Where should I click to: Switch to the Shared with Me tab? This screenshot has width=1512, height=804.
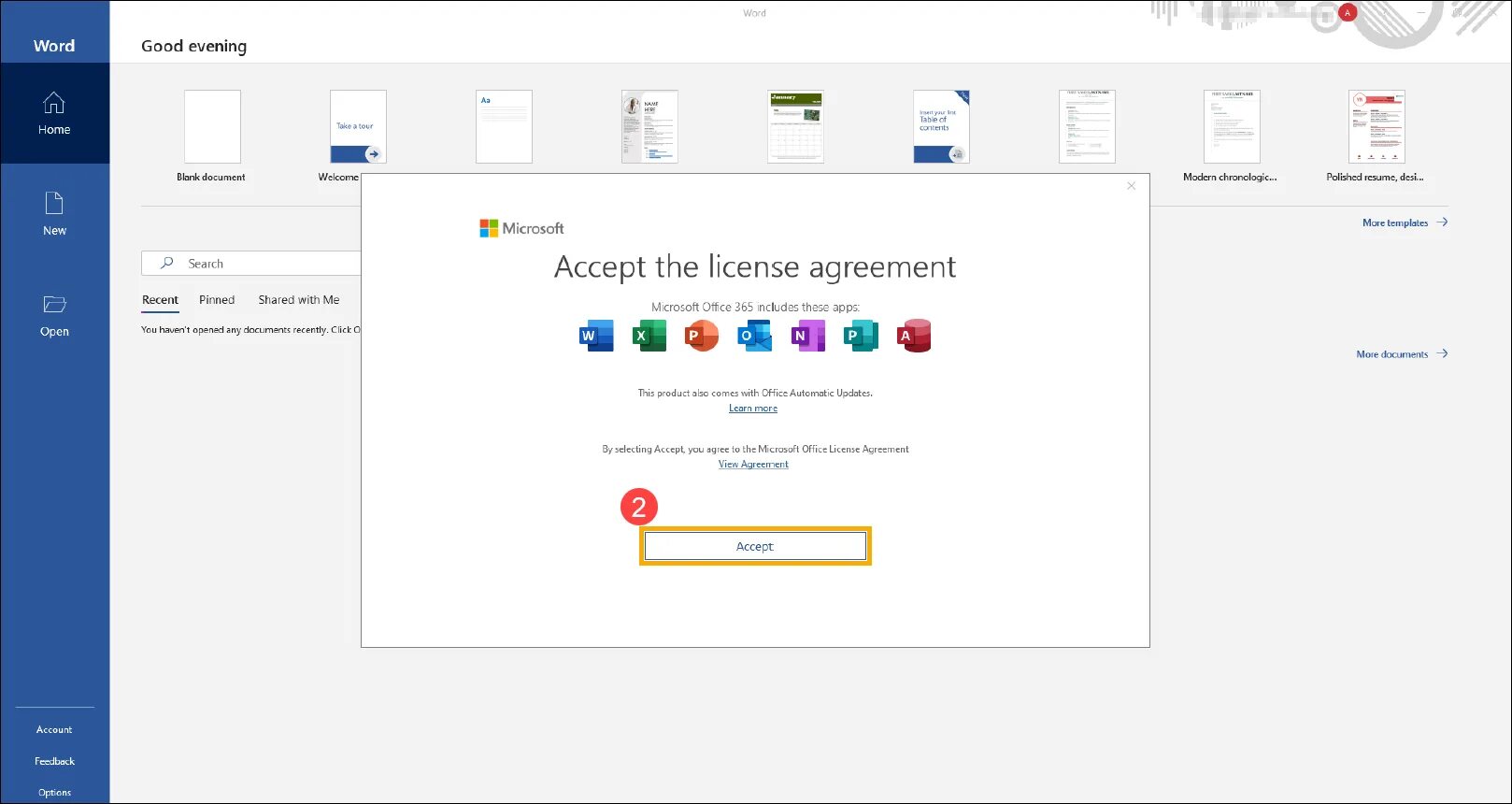pos(299,300)
